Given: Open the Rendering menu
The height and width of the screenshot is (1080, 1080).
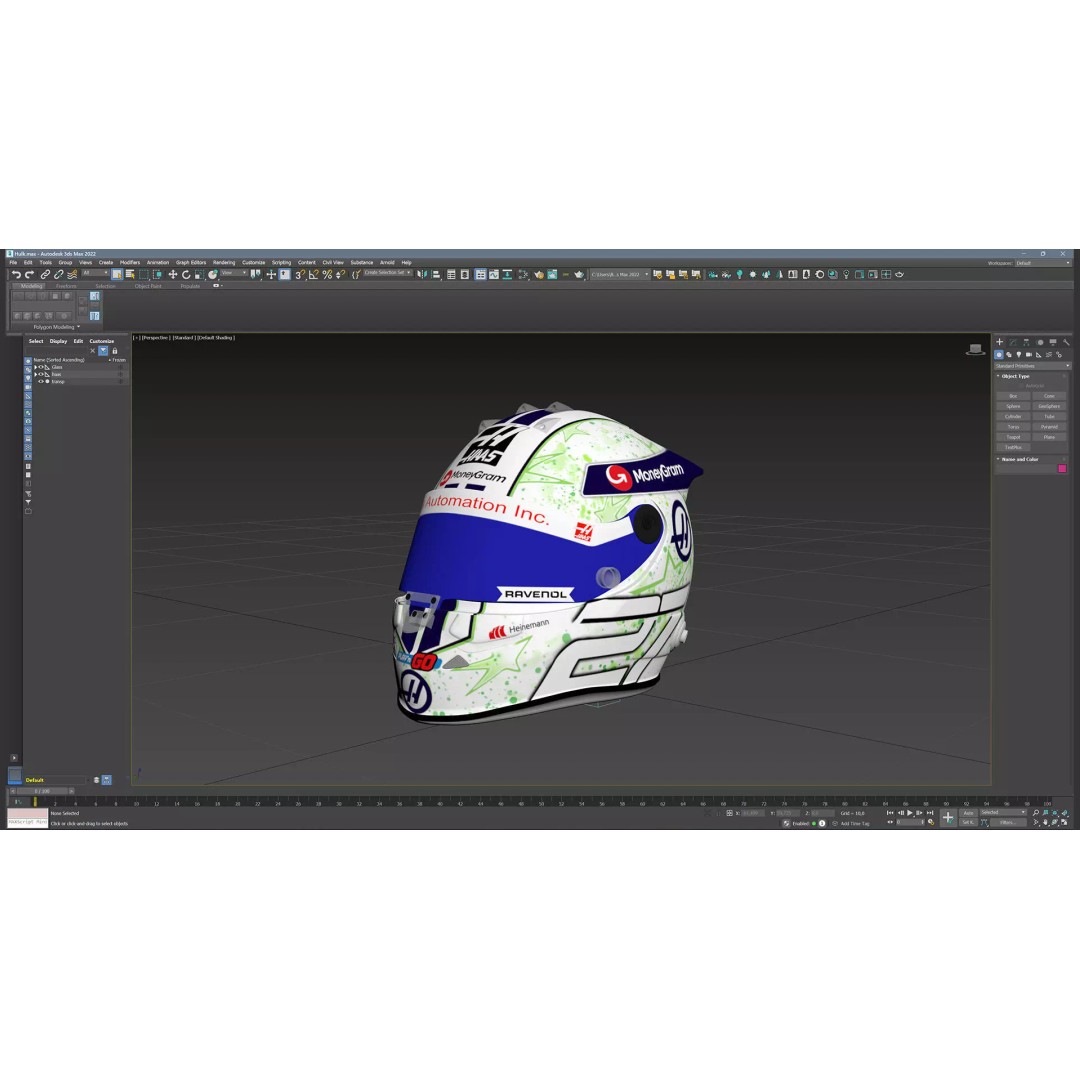Looking at the screenshot, I should click(x=223, y=262).
